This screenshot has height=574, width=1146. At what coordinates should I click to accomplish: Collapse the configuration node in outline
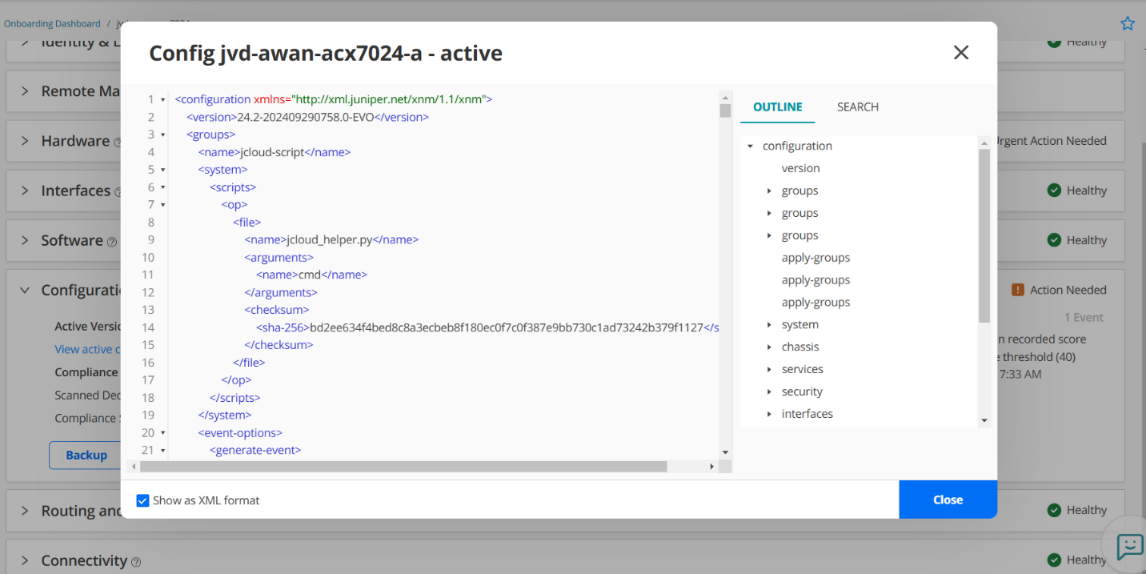[750, 146]
